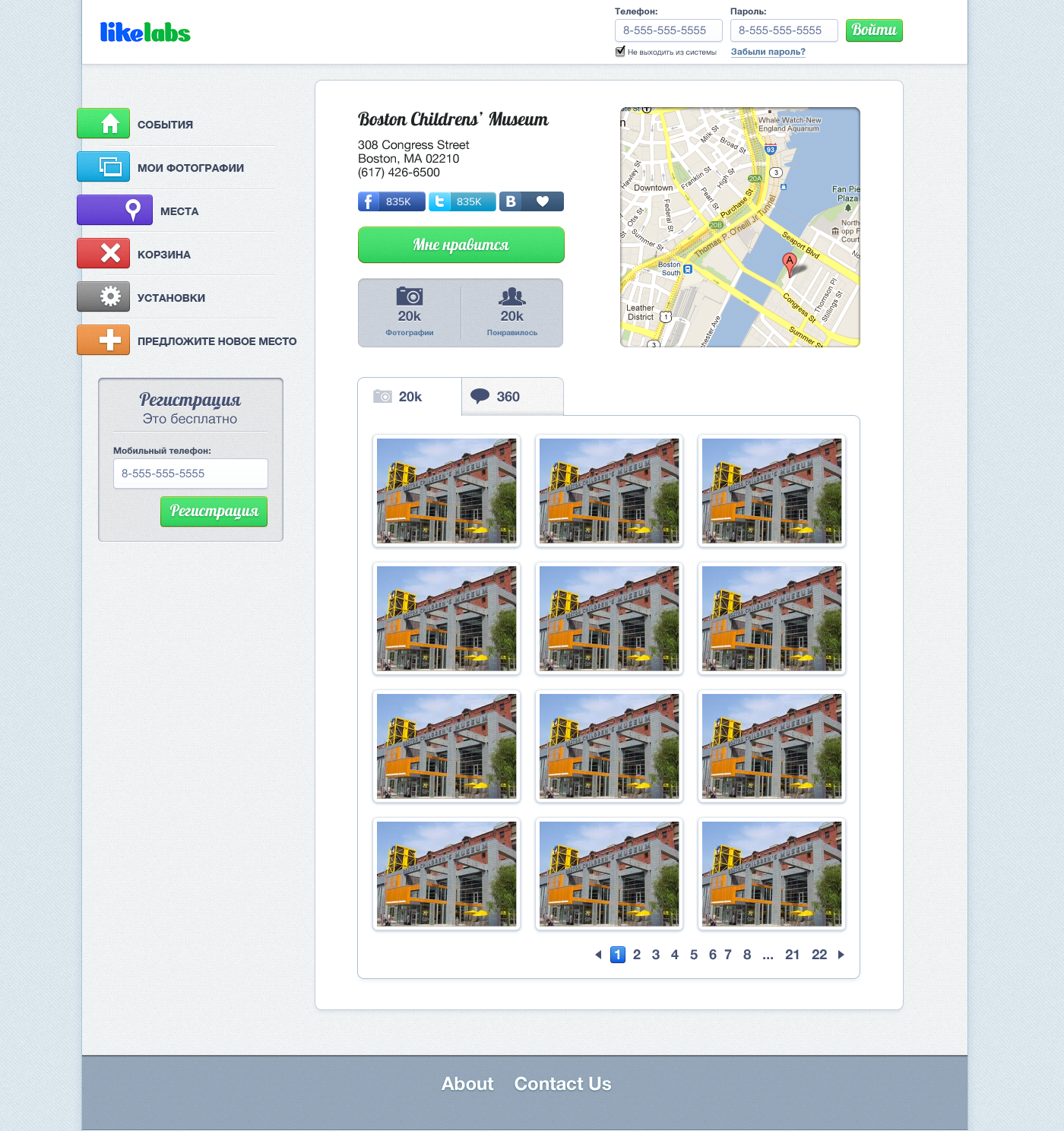This screenshot has width=1064, height=1131.
Task: Open settings via the gray gear icon
Action: tap(103, 297)
